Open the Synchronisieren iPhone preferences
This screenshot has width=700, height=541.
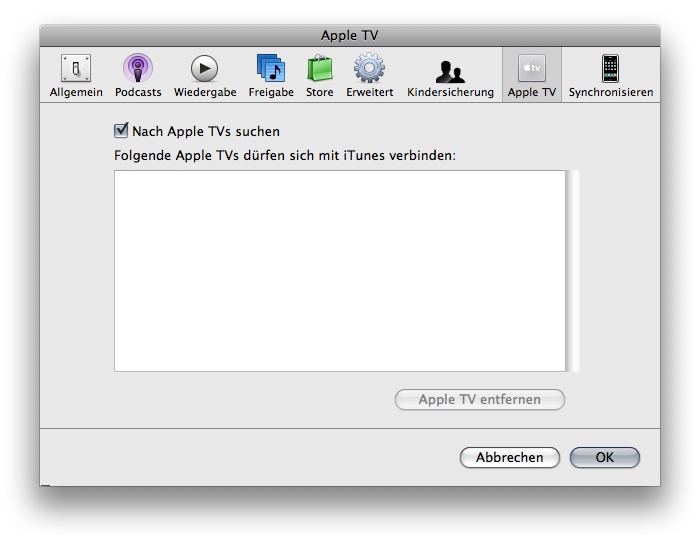(x=611, y=75)
